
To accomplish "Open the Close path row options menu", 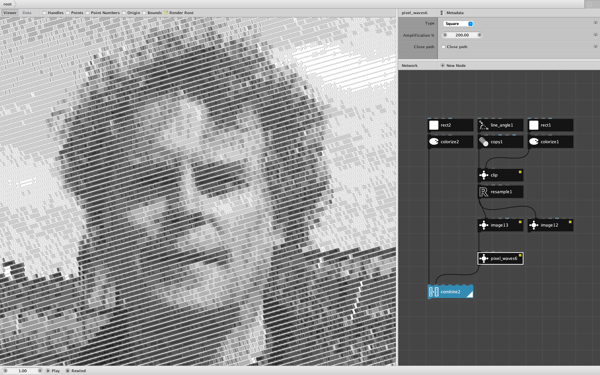I will point(595,47).
